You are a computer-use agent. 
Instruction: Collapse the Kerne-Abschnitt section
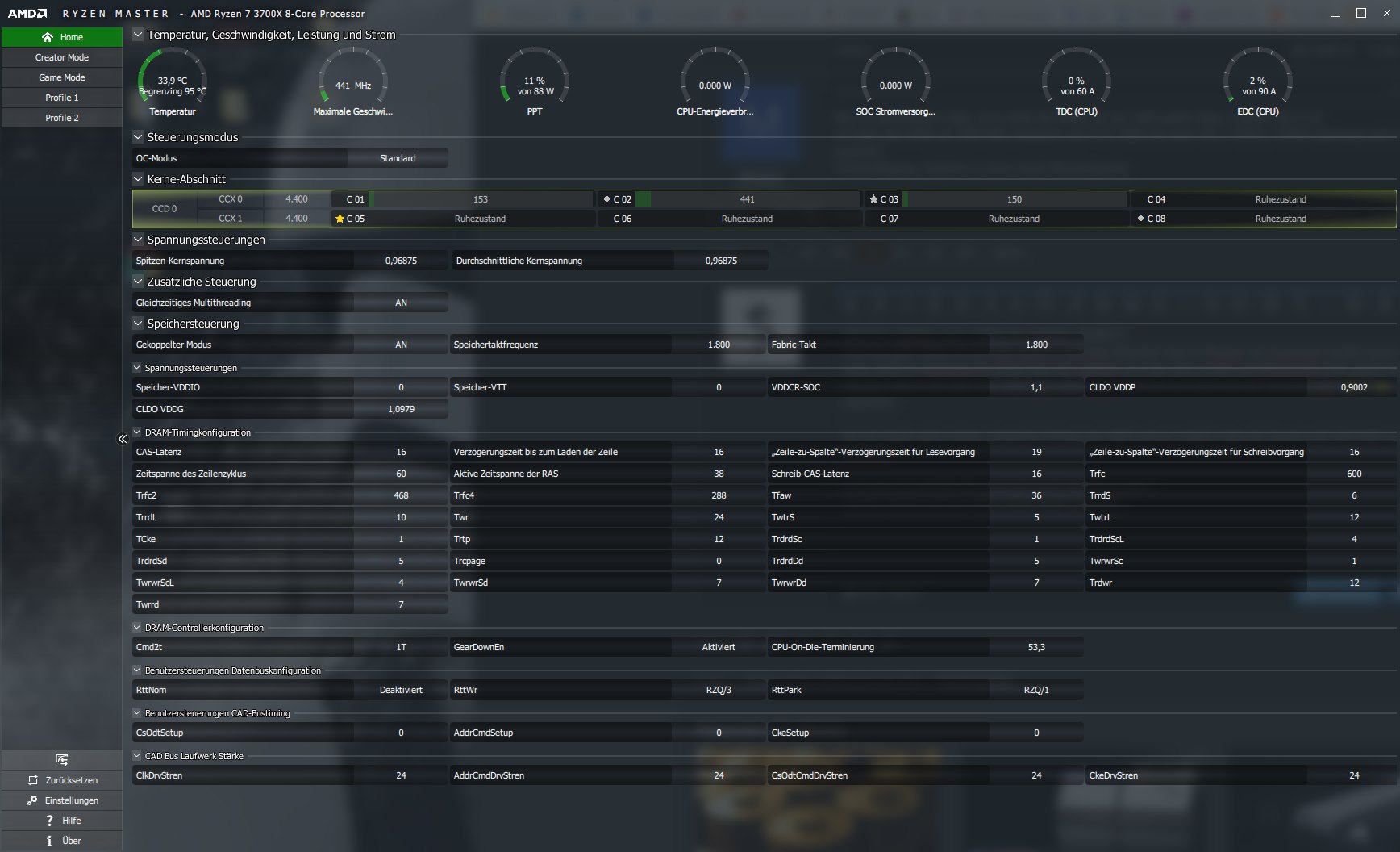pos(138,179)
